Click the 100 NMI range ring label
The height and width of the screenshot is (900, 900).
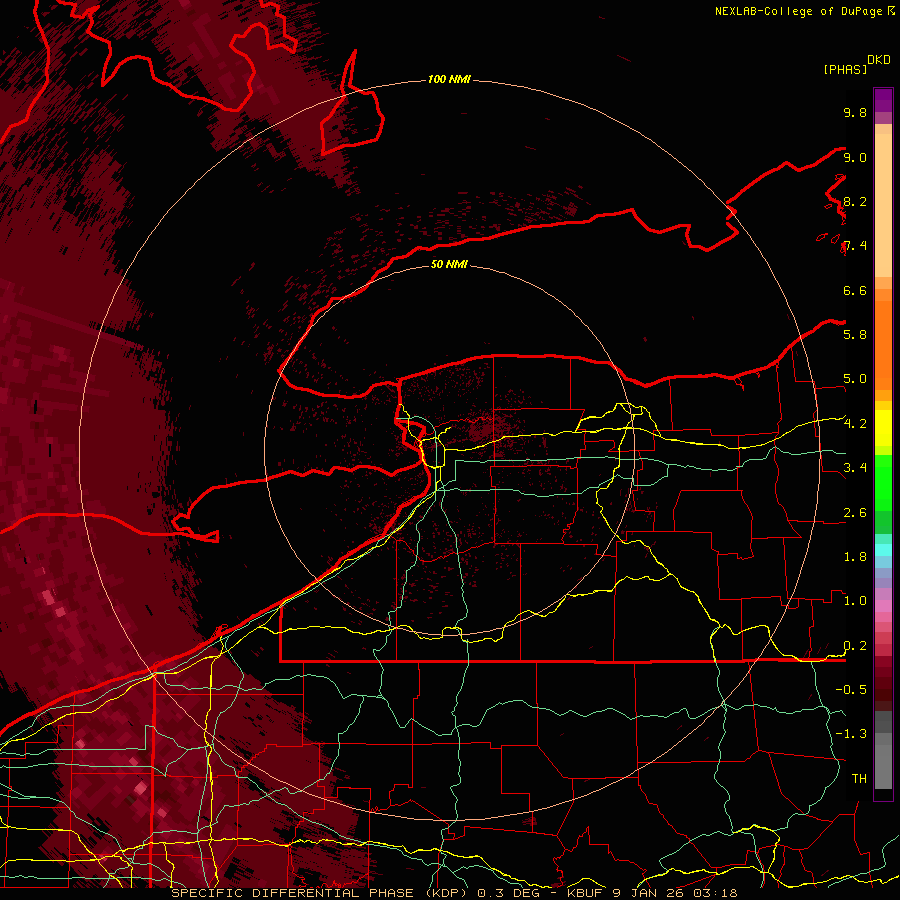tap(449, 79)
